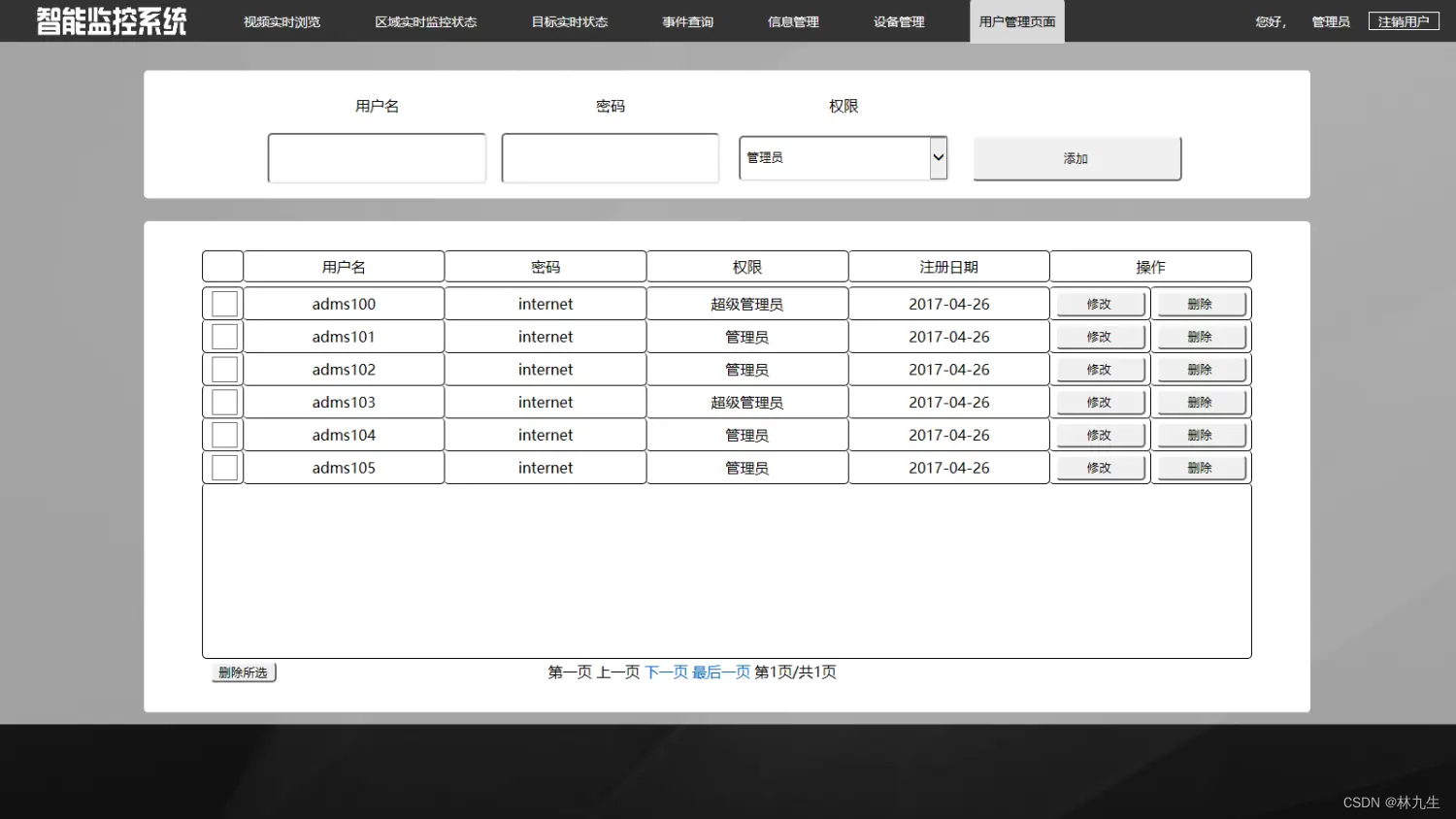
Task: Click the 权限 table column header
Action: [747, 267]
